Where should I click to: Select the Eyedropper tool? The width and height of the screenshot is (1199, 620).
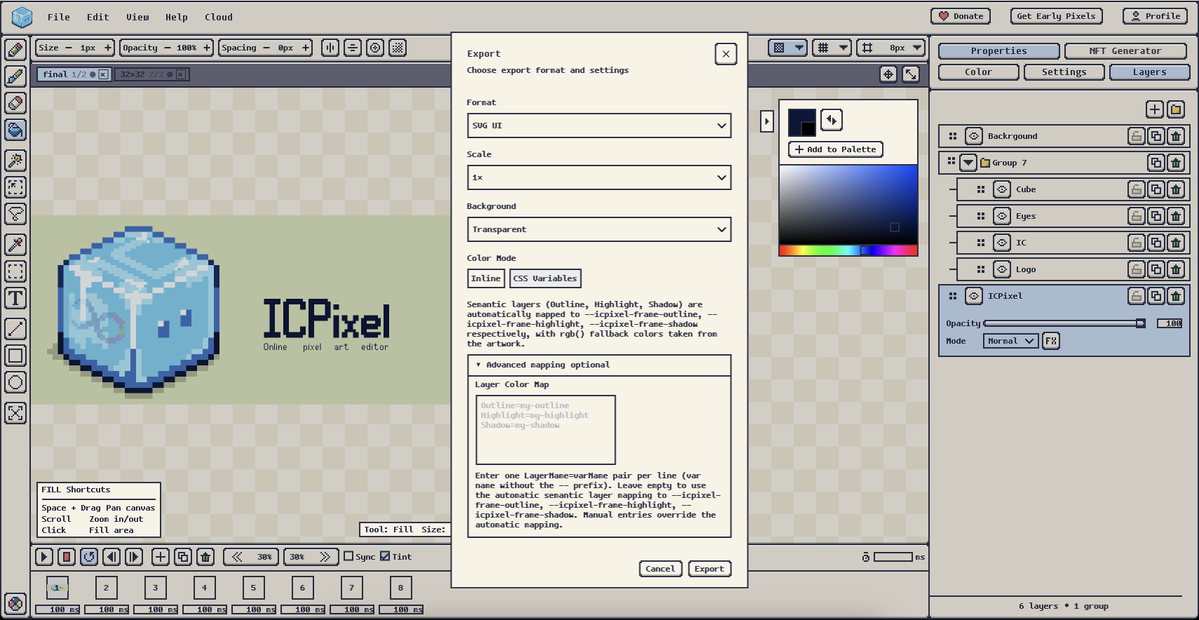(15, 245)
